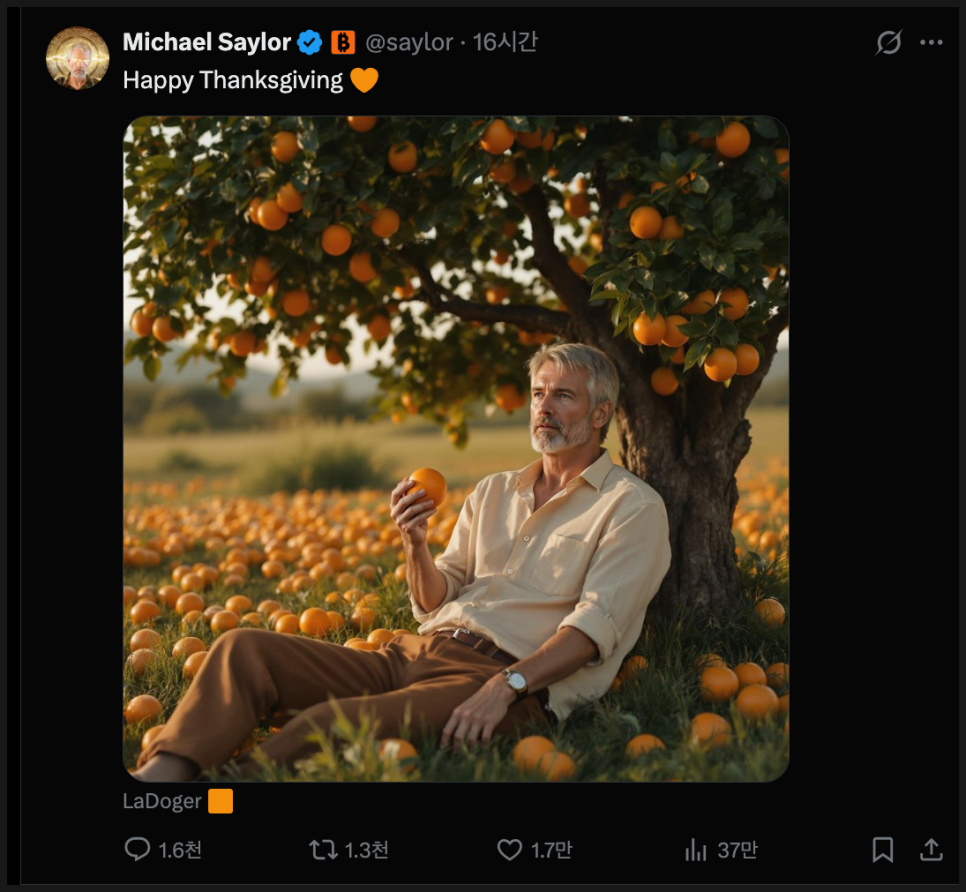Viewport: 966px width, 892px height.
Task: Open the three-dot more options menu
Action: 931,42
